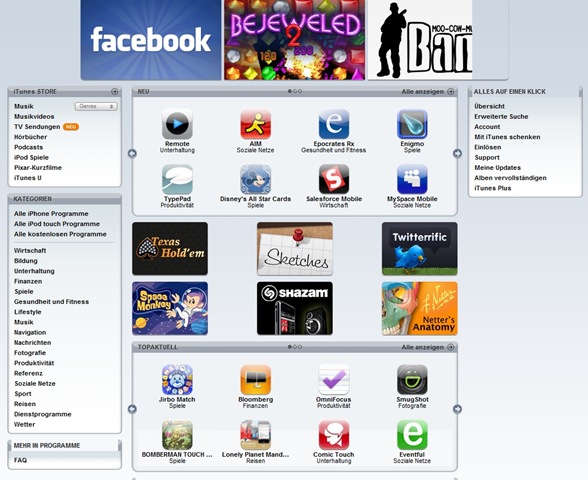Open Alle kostenlosen Programme category

point(60,234)
